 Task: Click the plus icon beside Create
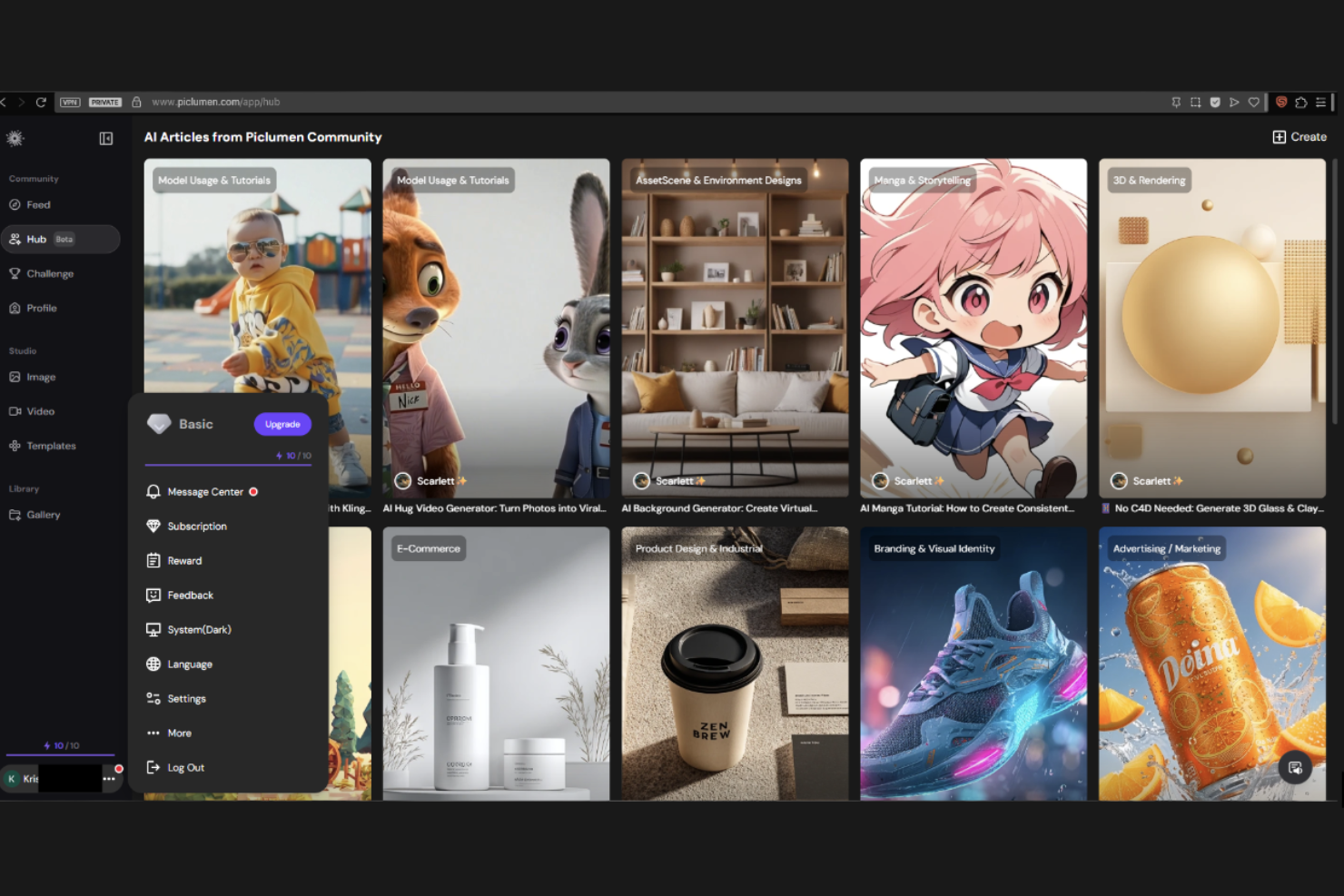[x=1279, y=137]
